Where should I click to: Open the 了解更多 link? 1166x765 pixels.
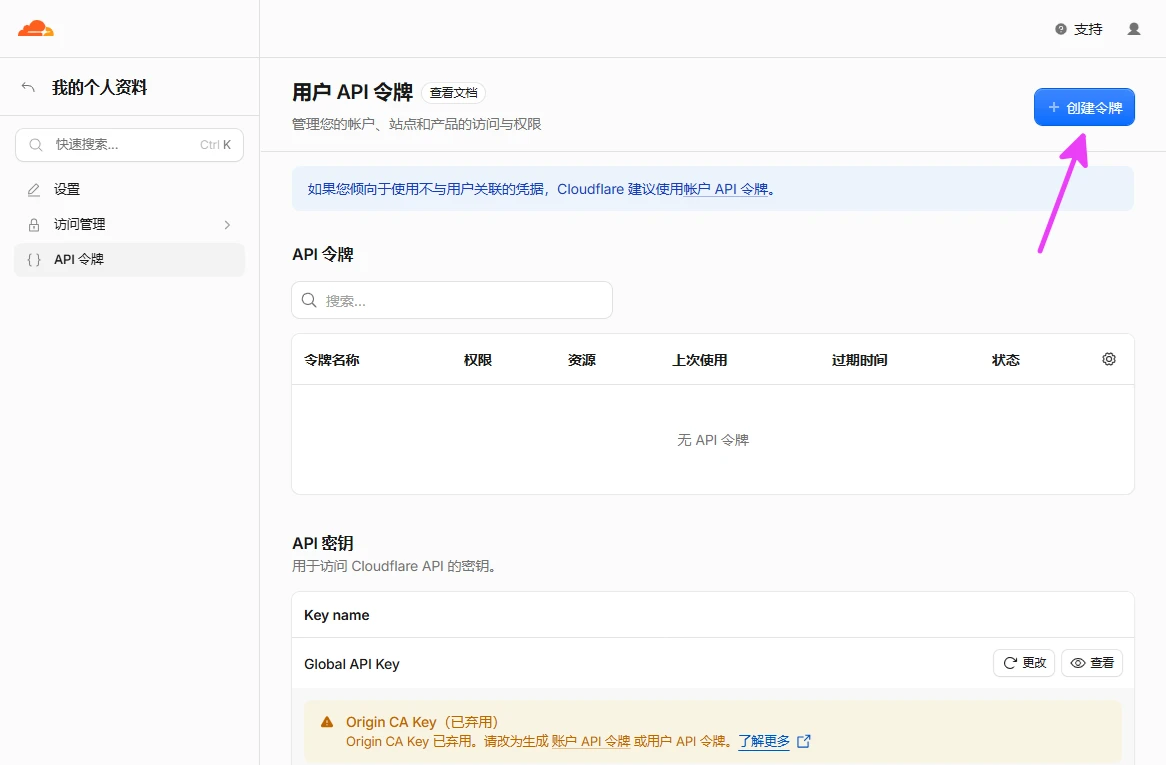tap(764, 741)
